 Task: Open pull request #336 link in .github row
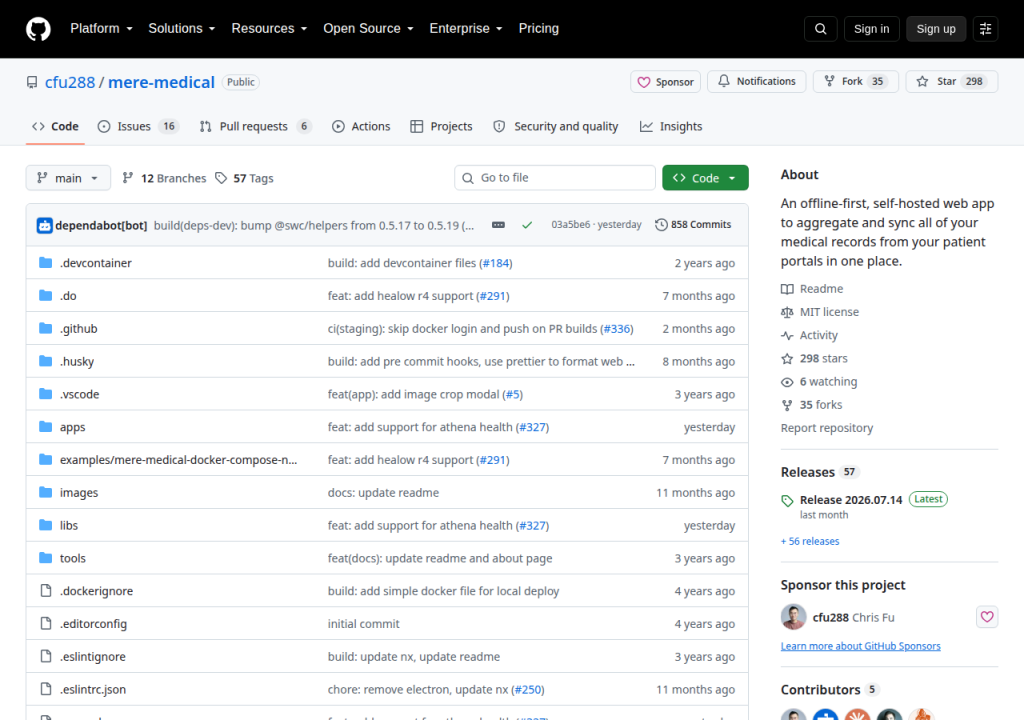click(616, 329)
